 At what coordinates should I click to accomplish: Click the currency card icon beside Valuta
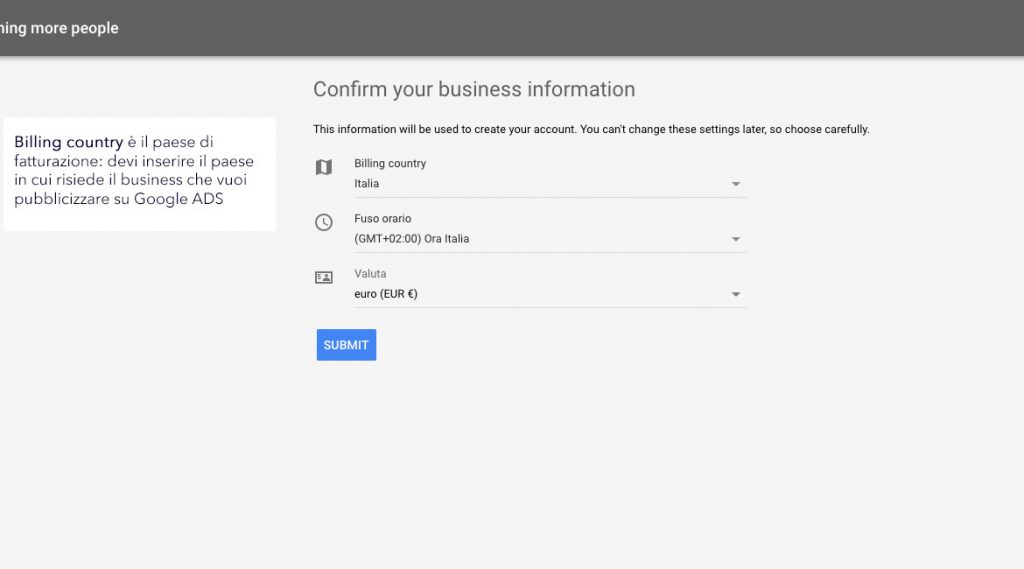324,278
